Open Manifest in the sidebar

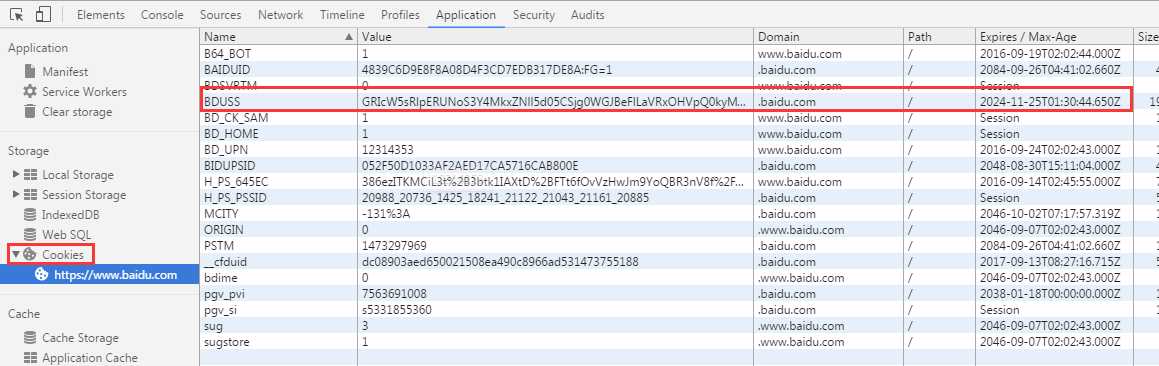[x=65, y=72]
